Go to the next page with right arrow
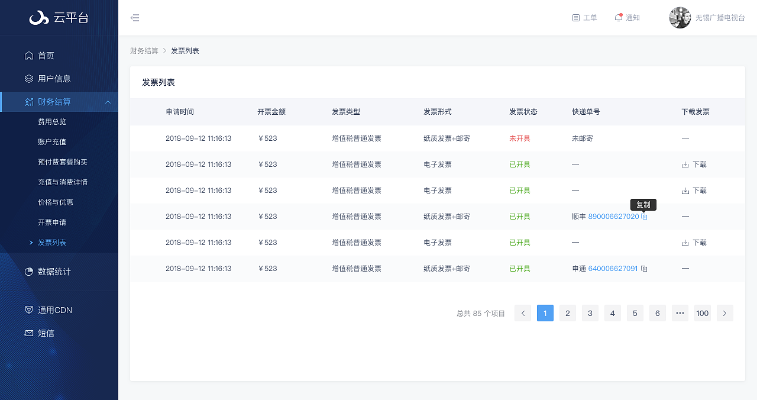The image size is (757, 400). pos(725,313)
